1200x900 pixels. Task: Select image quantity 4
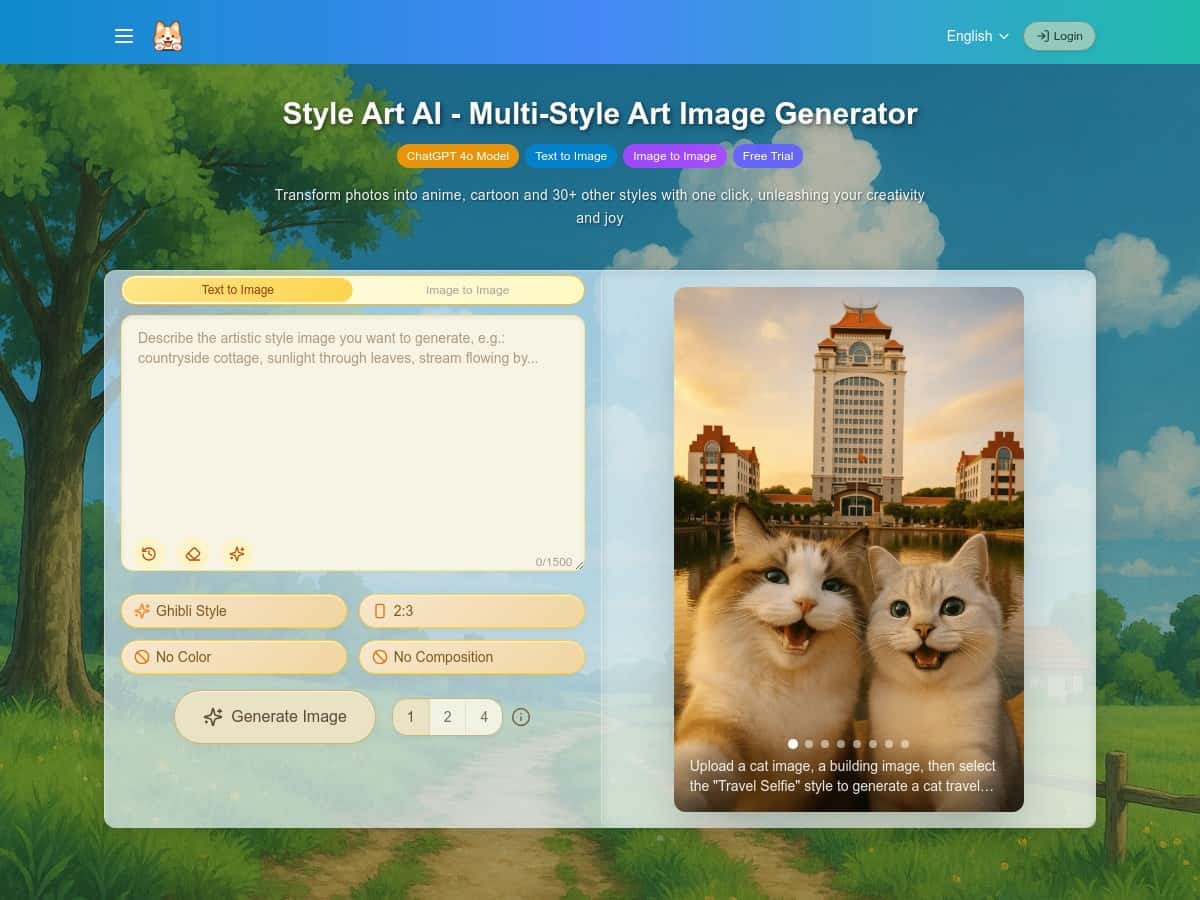pyautogui.click(x=484, y=717)
